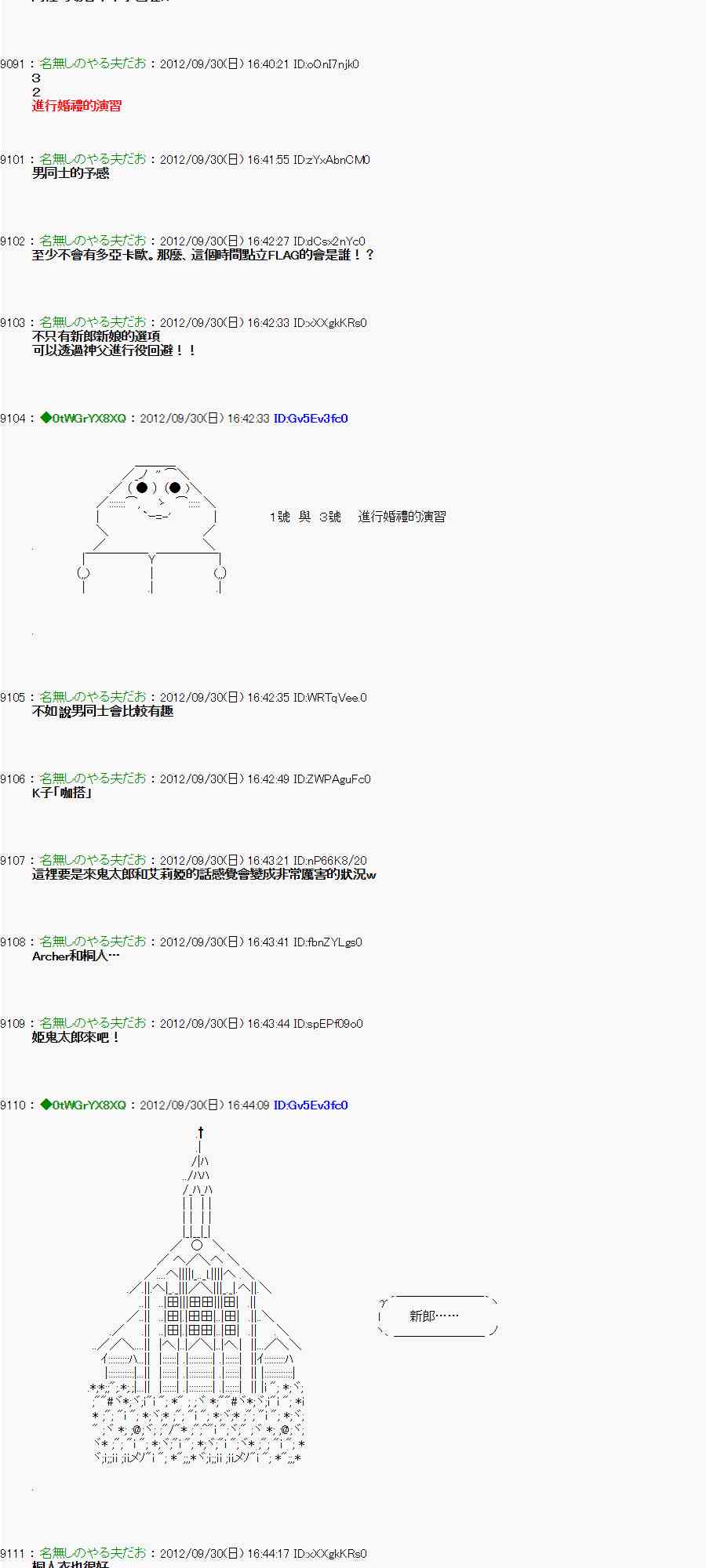
Task: Click the cross atop the church steeple
Action: [200, 1132]
